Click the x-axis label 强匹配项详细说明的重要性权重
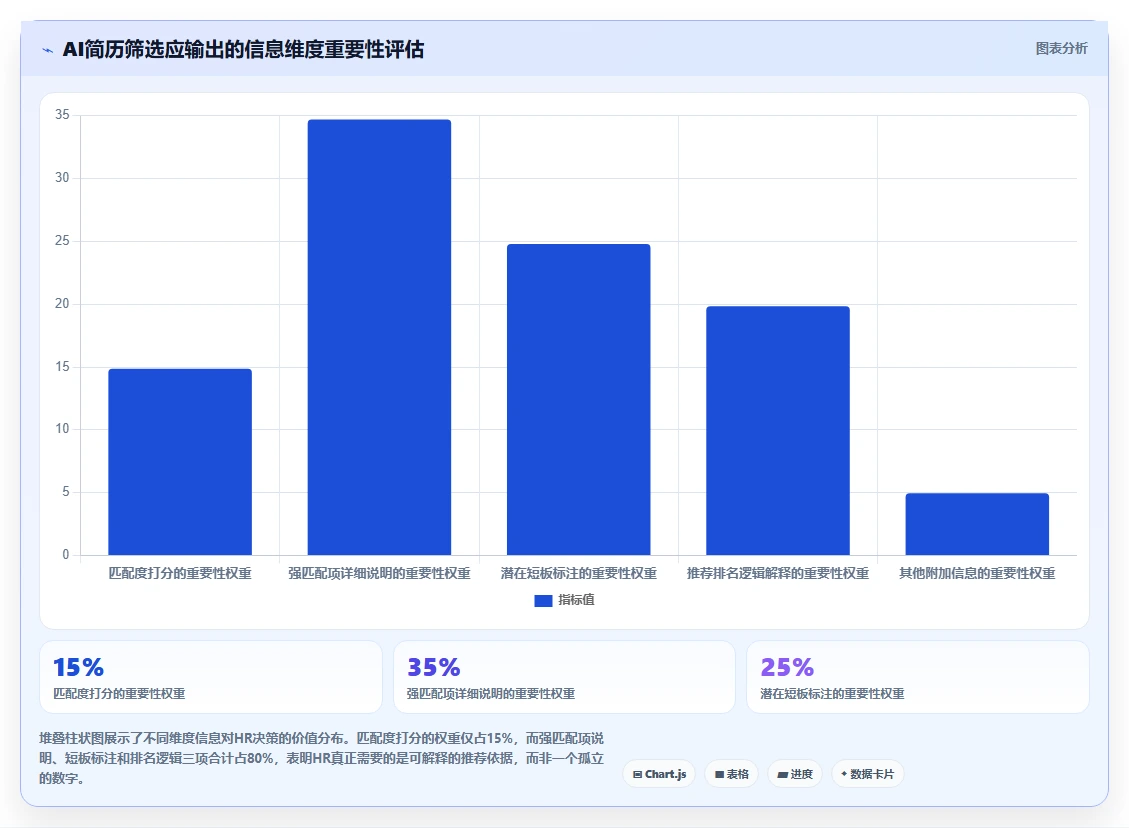Image resolution: width=1129 pixels, height=828 pixels. [379, 573]
